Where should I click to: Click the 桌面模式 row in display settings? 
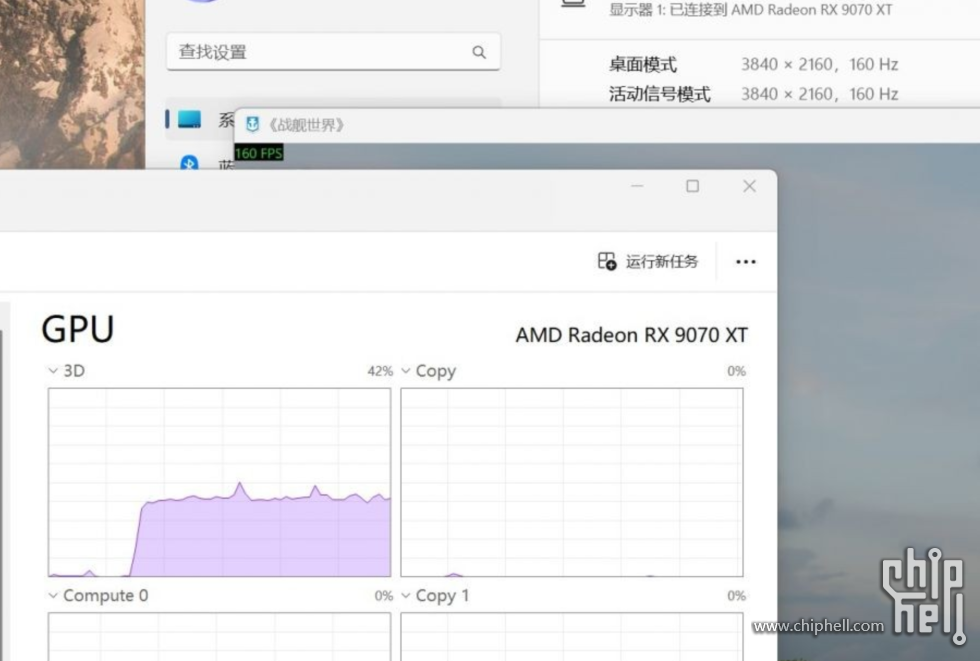coord(753,64)
